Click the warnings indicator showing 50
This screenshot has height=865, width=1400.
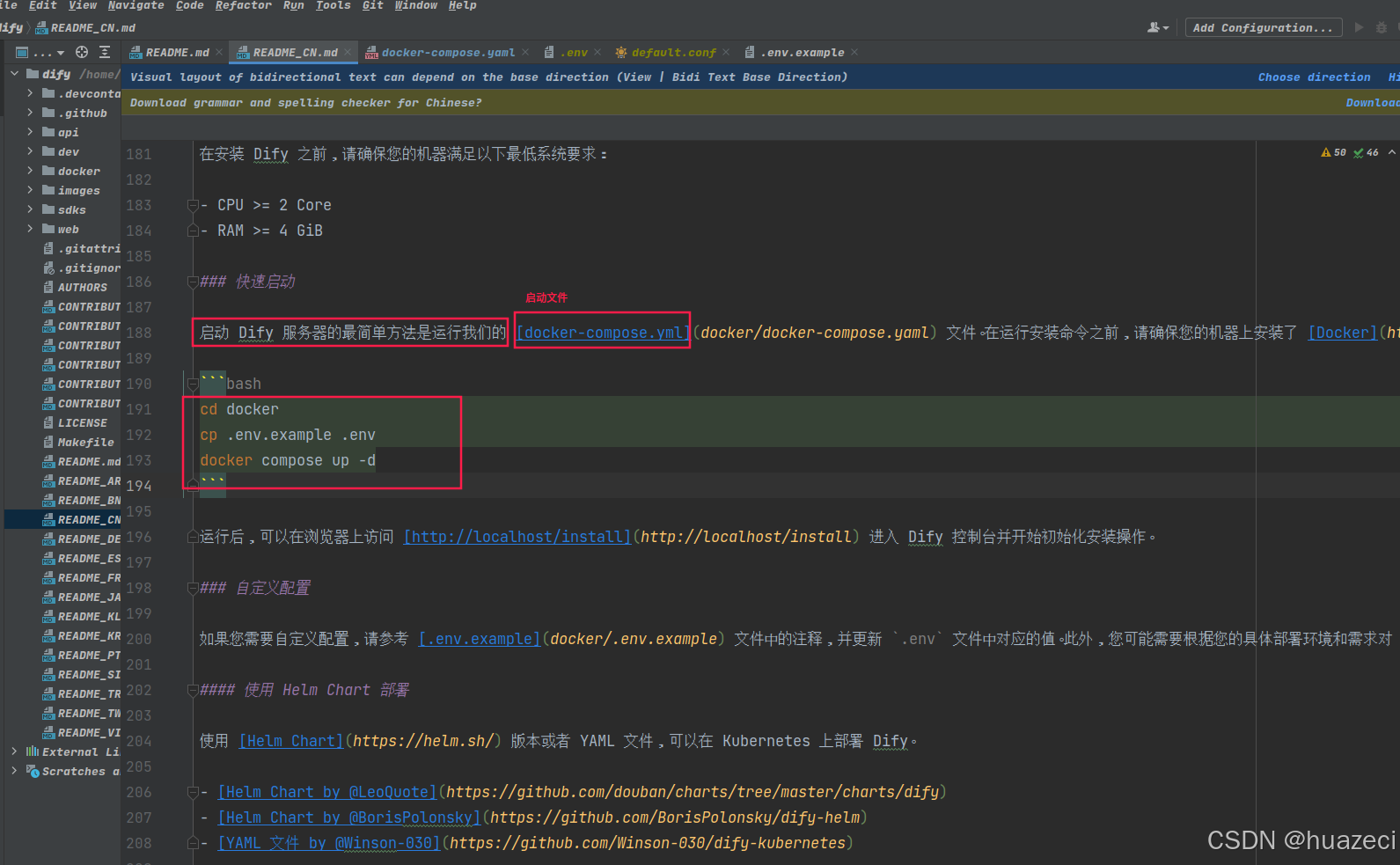(x=1333, y=153)
